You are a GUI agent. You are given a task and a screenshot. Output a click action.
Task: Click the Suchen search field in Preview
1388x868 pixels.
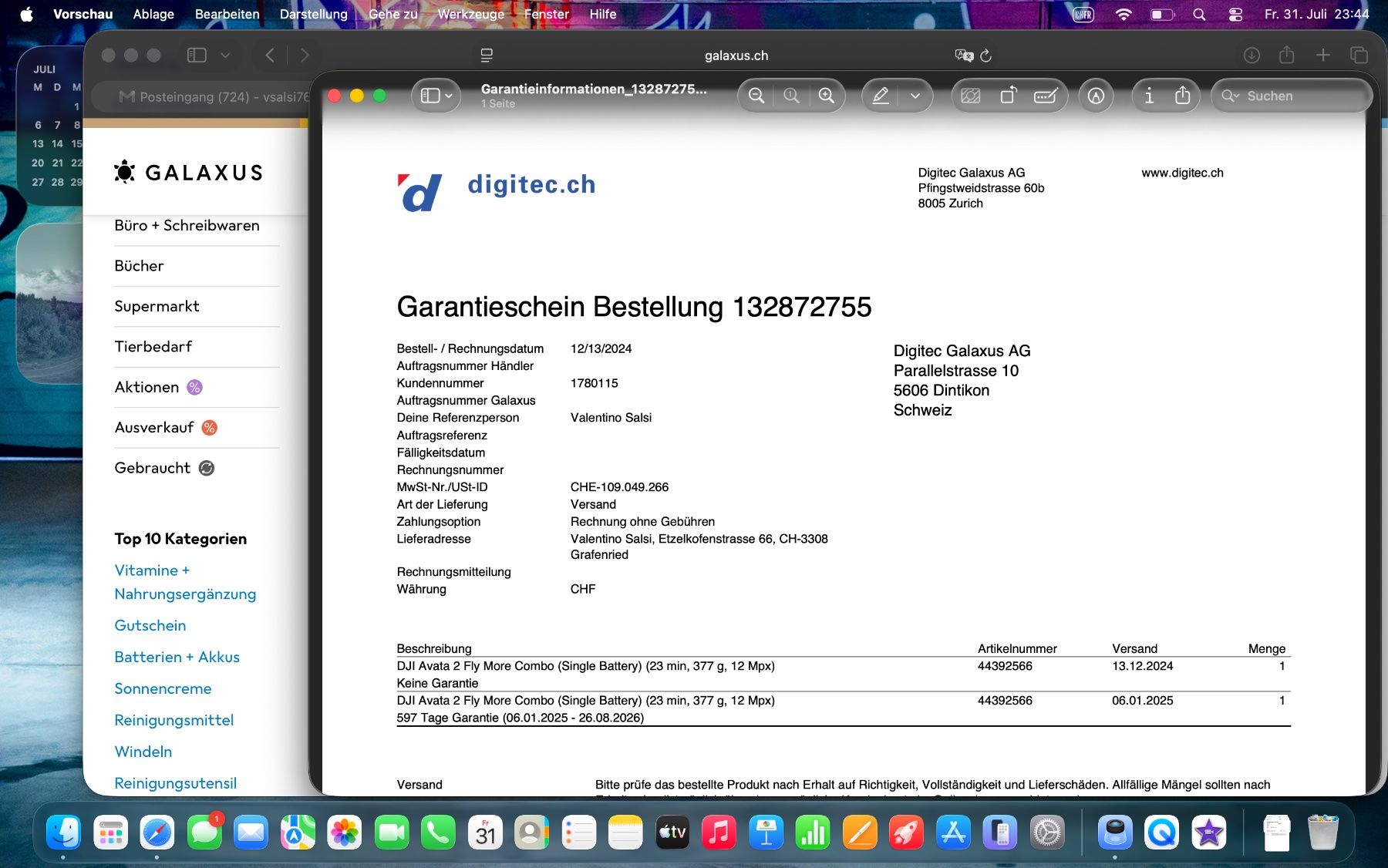click(1292, 96)
